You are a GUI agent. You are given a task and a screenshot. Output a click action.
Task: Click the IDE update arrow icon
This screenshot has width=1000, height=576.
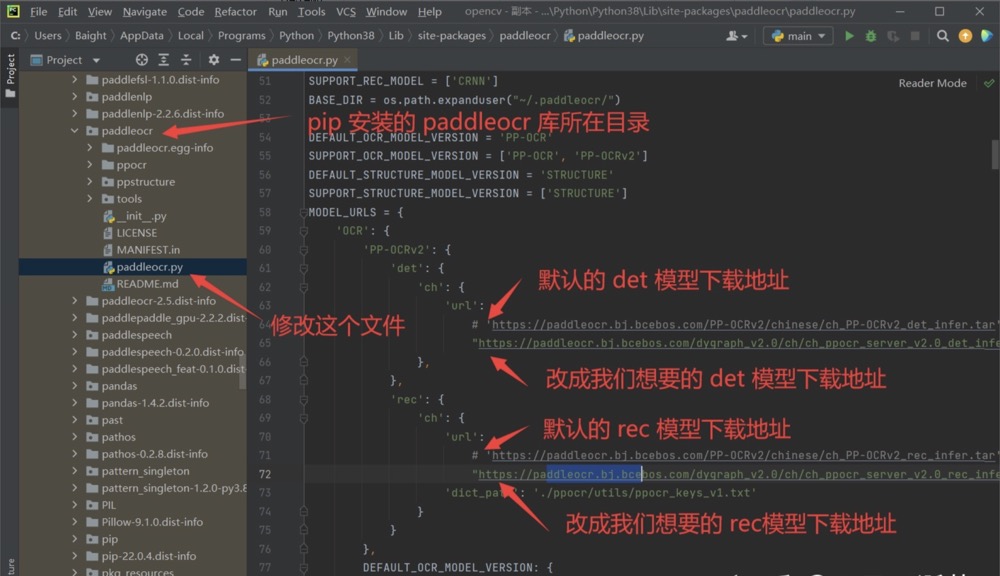tap(965, 36)
